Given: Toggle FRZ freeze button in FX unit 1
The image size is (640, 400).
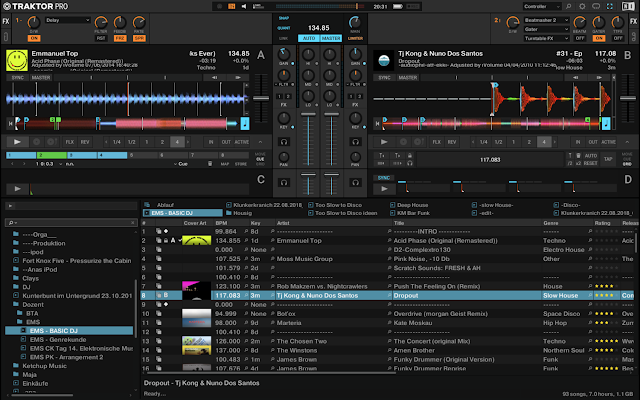Looking at the screenshot, I should pos(120,38).
